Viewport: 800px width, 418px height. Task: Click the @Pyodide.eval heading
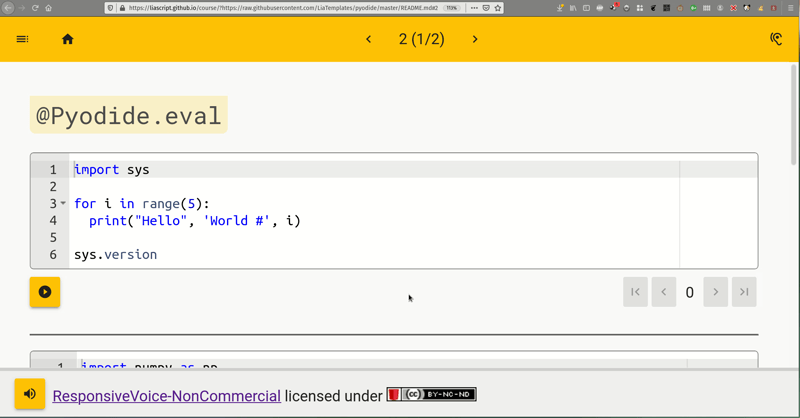(129, 115)
